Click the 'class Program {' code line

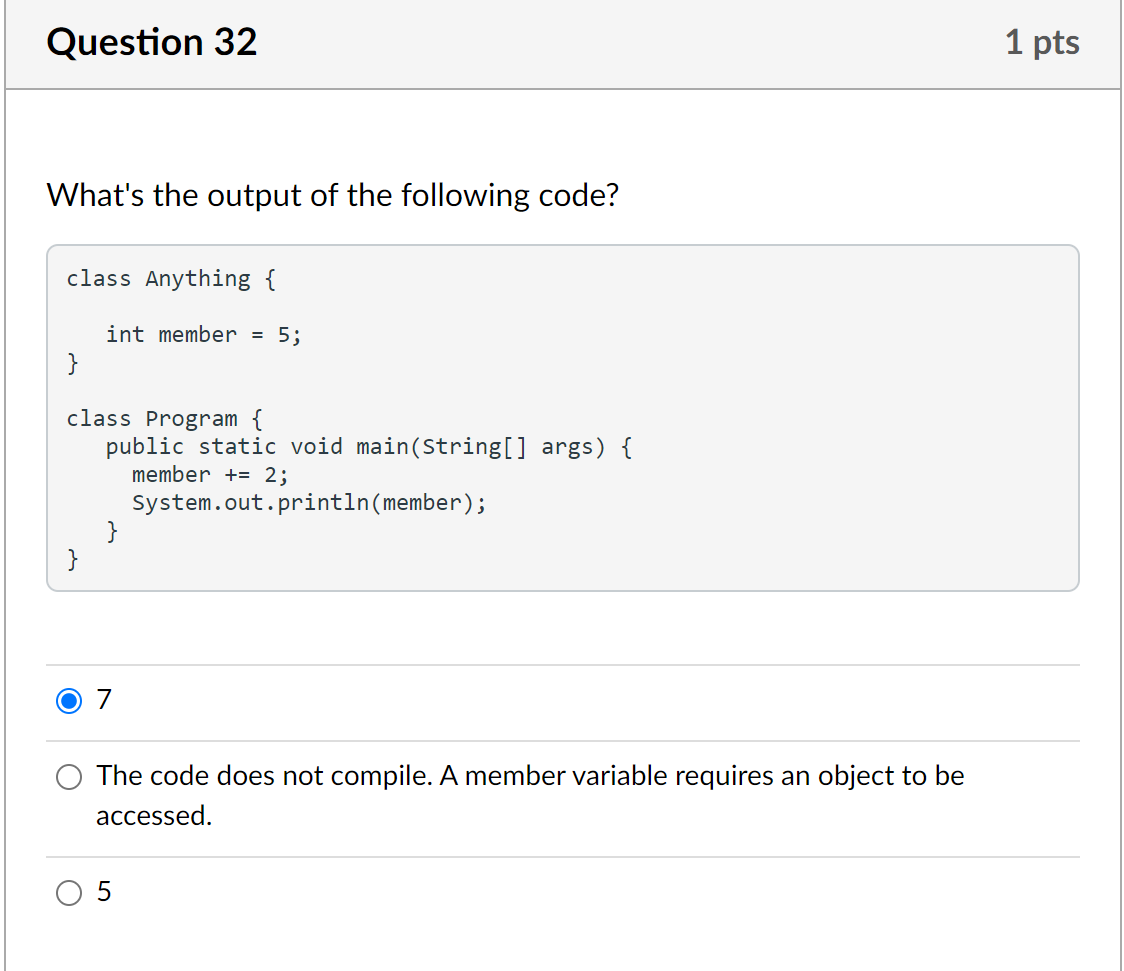[x=164, y=418]
